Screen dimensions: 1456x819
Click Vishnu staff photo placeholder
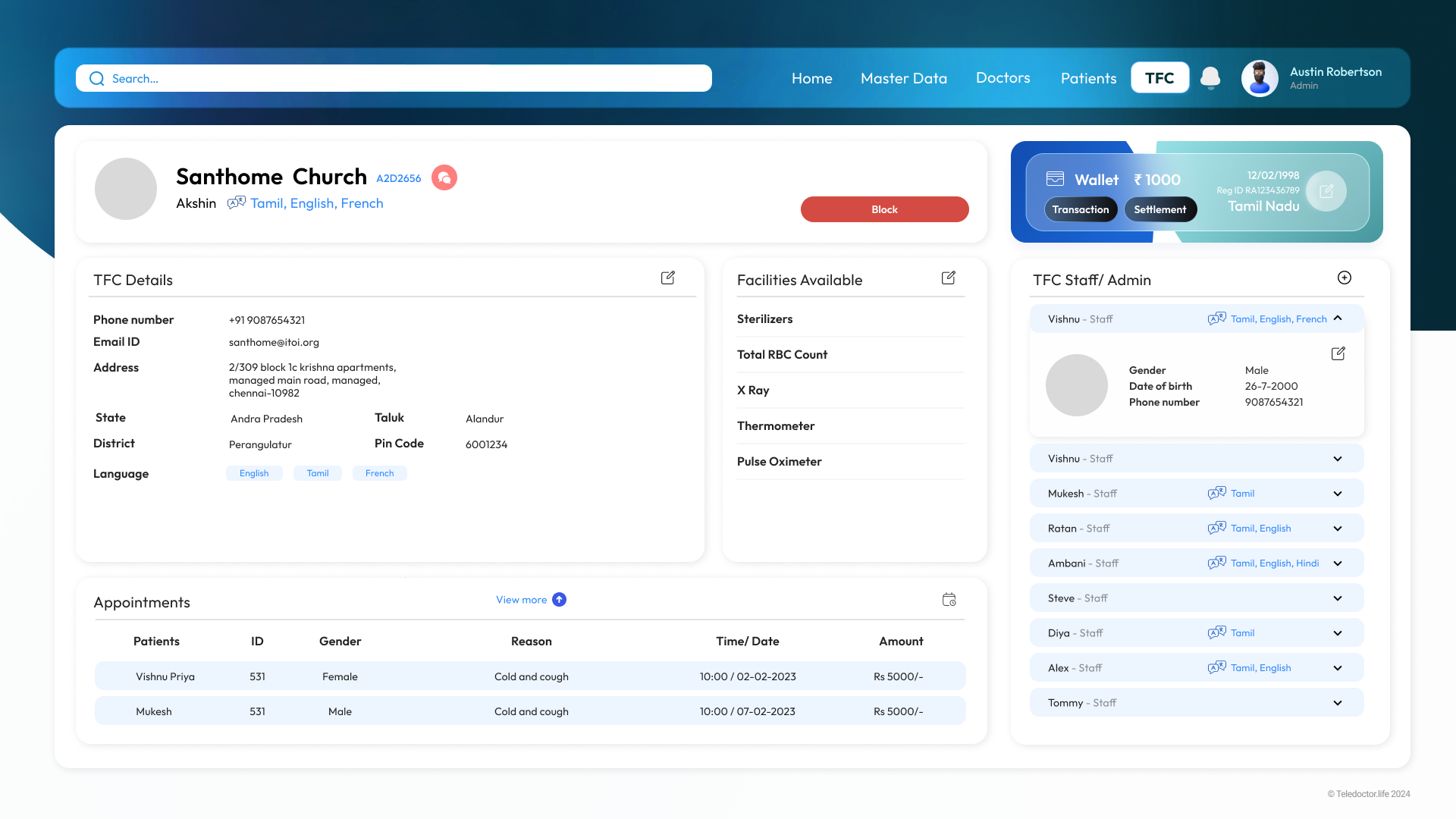tap(1077, 385)
